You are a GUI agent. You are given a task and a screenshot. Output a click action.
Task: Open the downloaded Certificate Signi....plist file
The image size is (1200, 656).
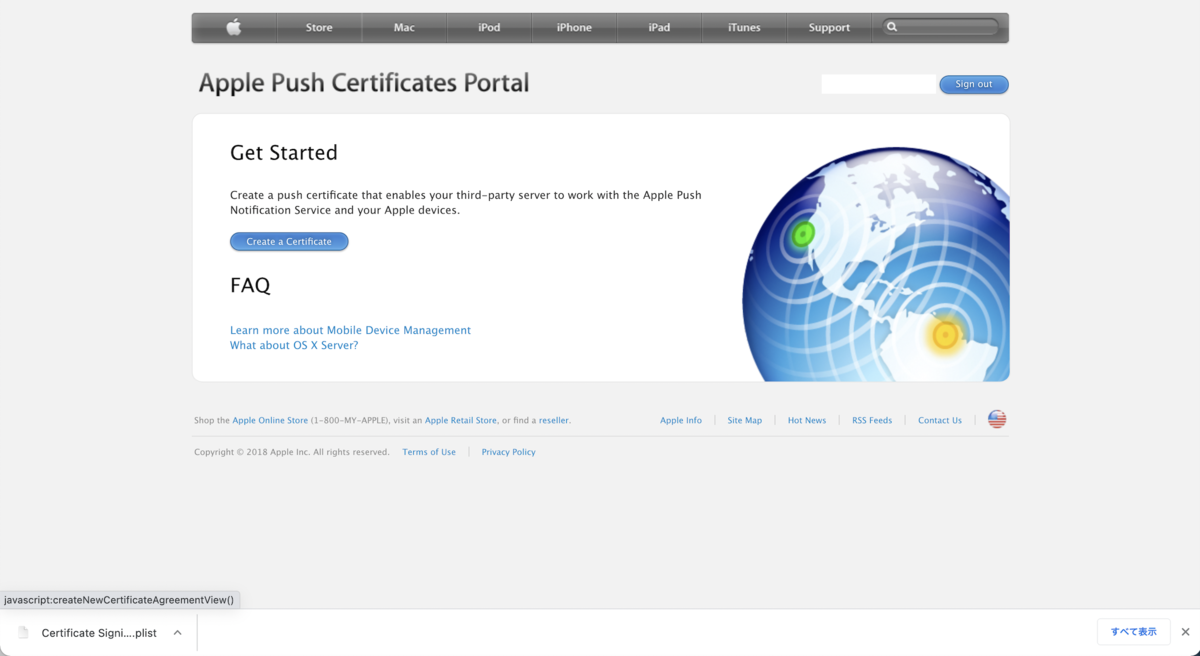[99, 633]
